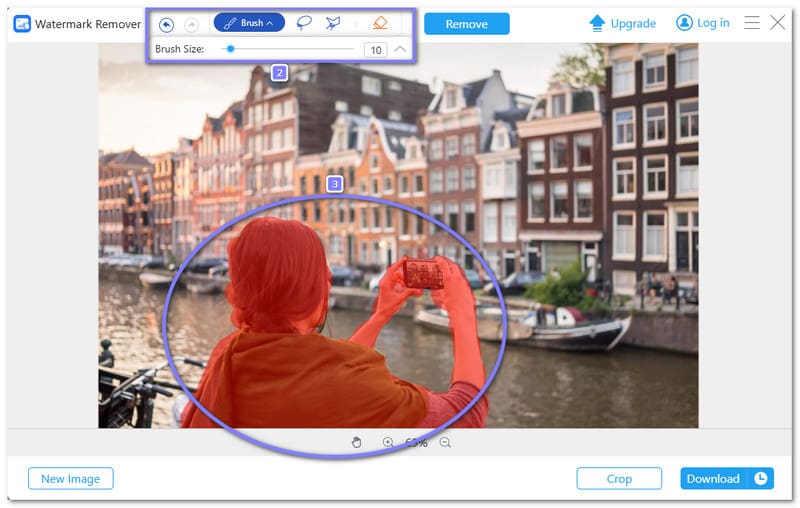Viewport: 800px width, 508px height.
Task: Open download history clock icon
Action: [x=761, y=479]
